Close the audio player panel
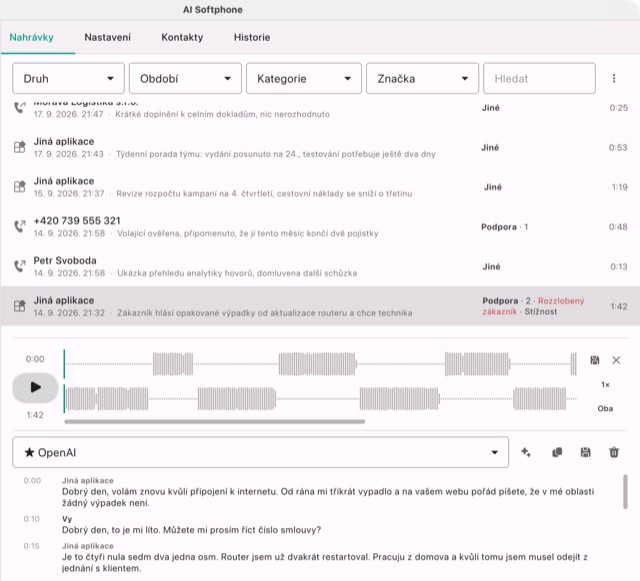The image size is (640, 581). click(616, 360)
